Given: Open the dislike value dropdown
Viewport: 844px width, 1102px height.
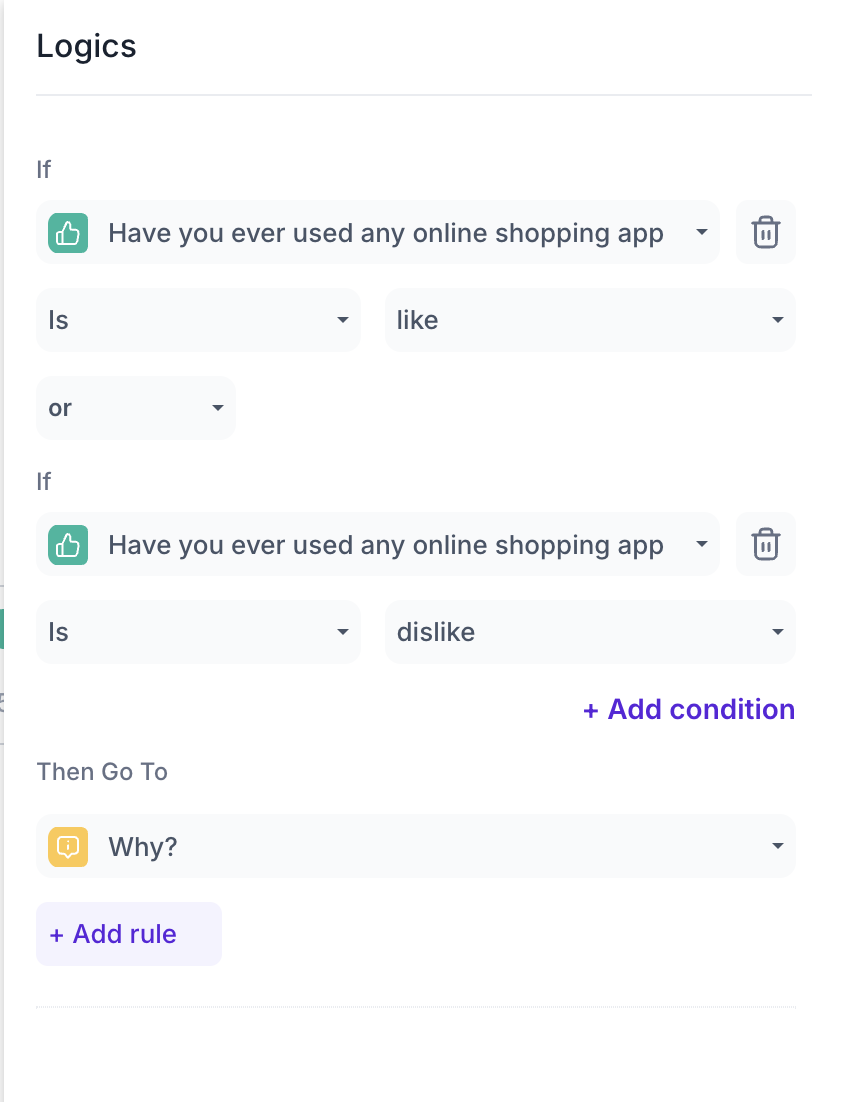Looking at the screenshot, I should (590, 632).
